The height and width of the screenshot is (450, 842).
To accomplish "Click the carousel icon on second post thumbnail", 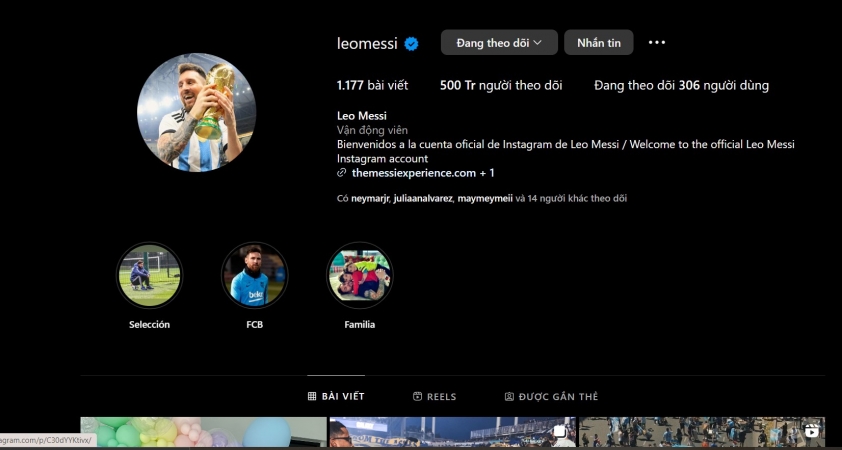I will (561, 431).
